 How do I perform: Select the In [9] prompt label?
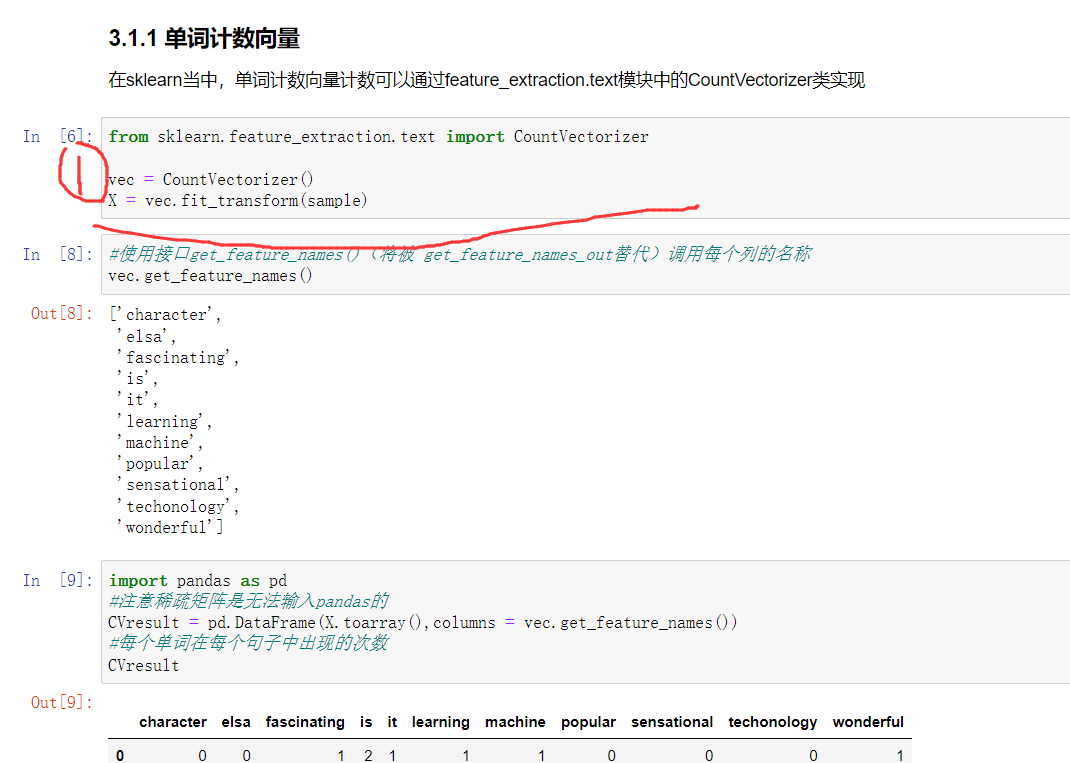tap(57, 580)
